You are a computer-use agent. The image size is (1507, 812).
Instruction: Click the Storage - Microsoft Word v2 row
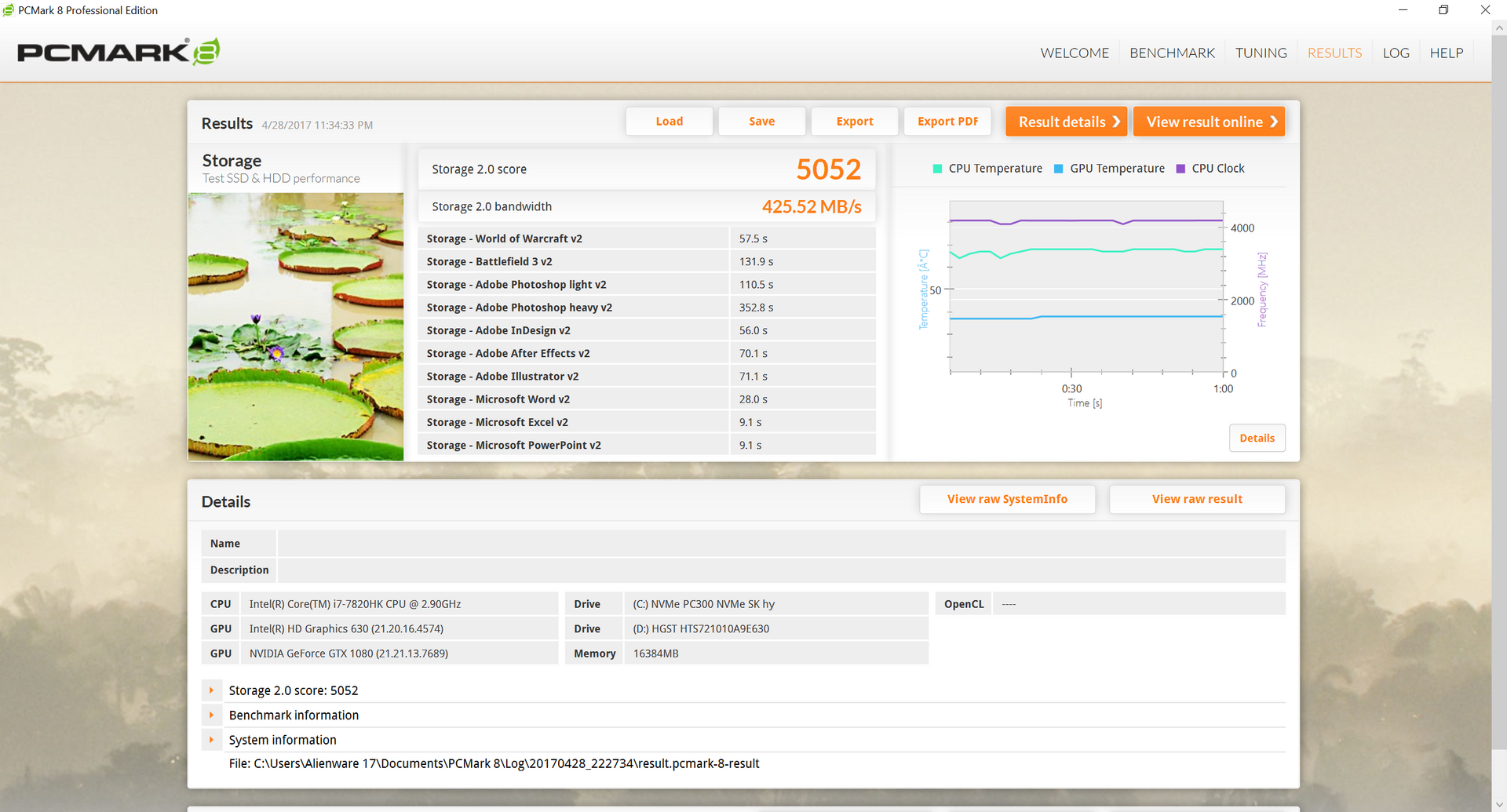tap(647, 399)
